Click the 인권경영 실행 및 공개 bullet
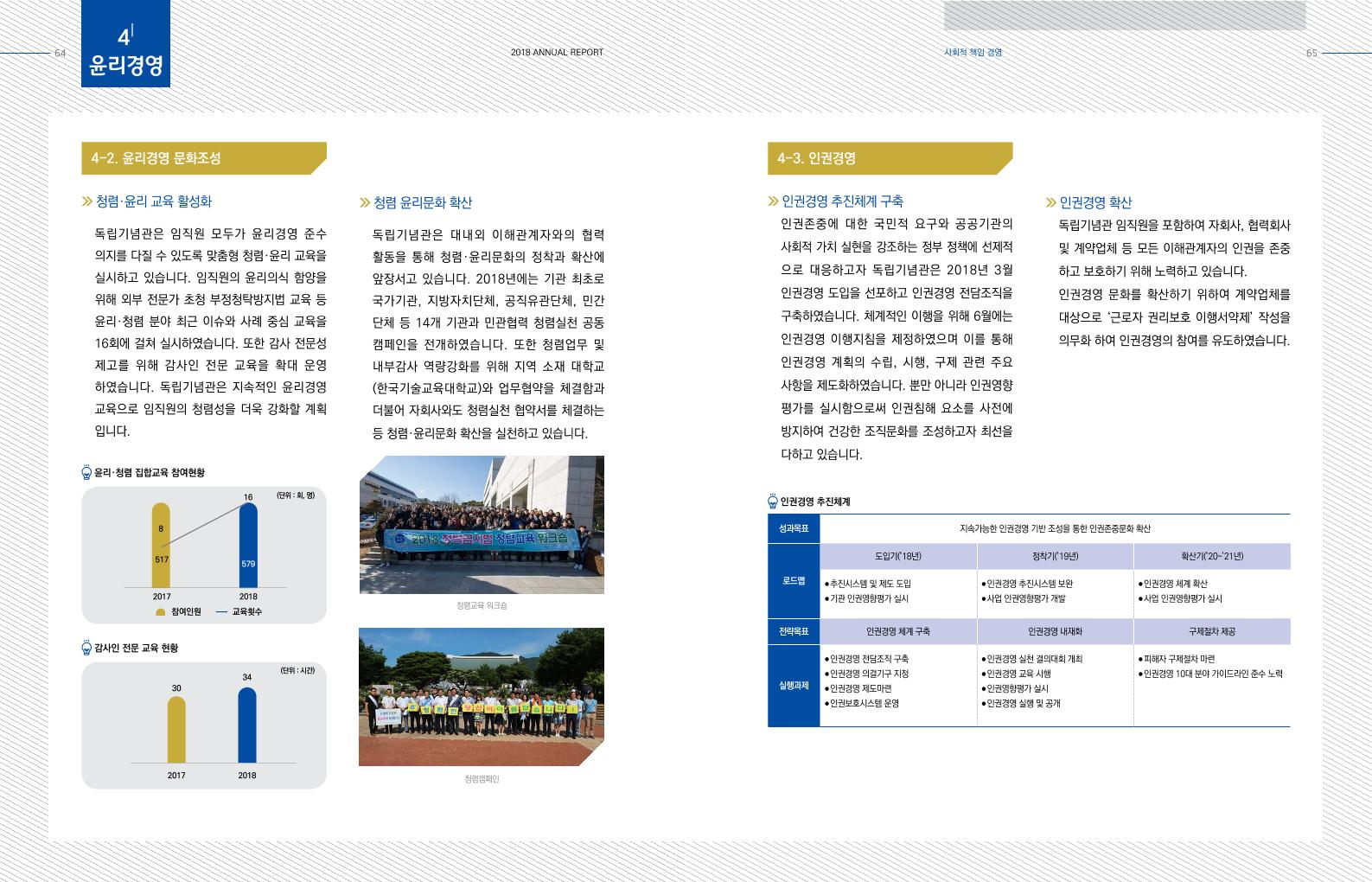The image size is (1372, 882). point(1021,703)
